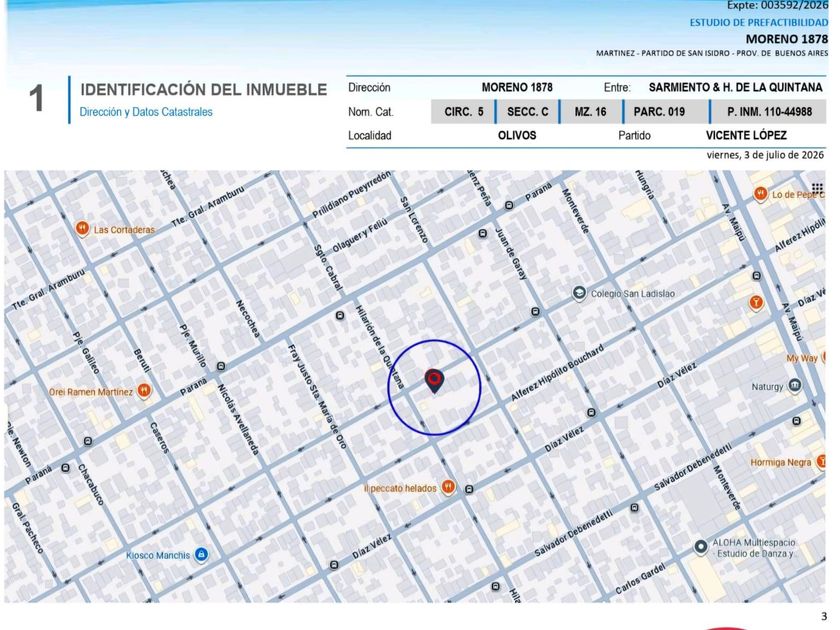Image resolution: width=840 pixels, height=630 pixels.
Task: Click the 'Olaguer y Feliú' street label
Action: point(360,236)
